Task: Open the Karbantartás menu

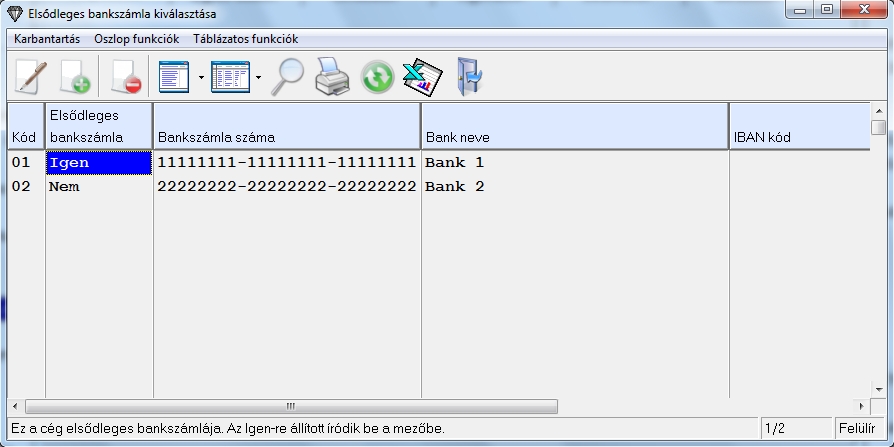Action: coord(47,39)
